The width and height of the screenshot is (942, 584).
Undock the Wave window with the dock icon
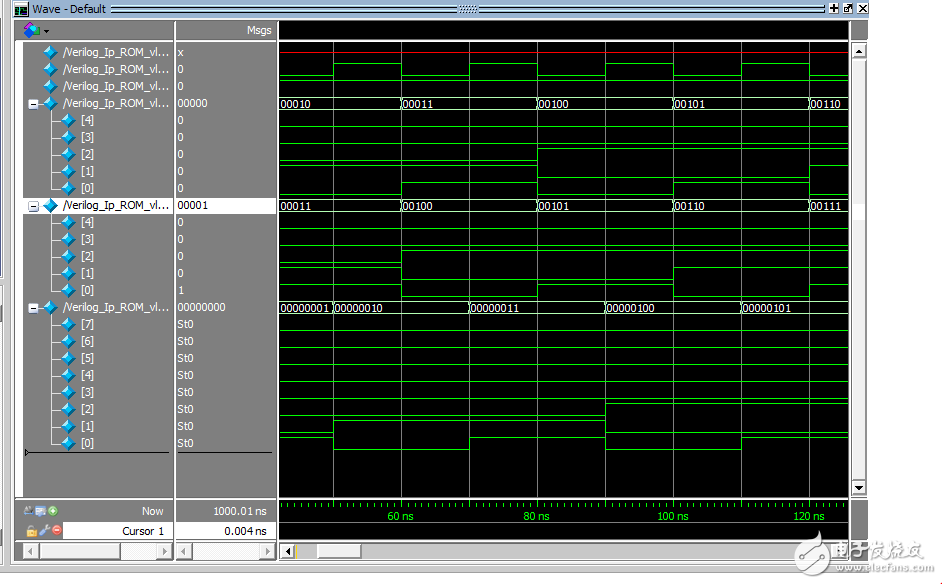point(848,8)
